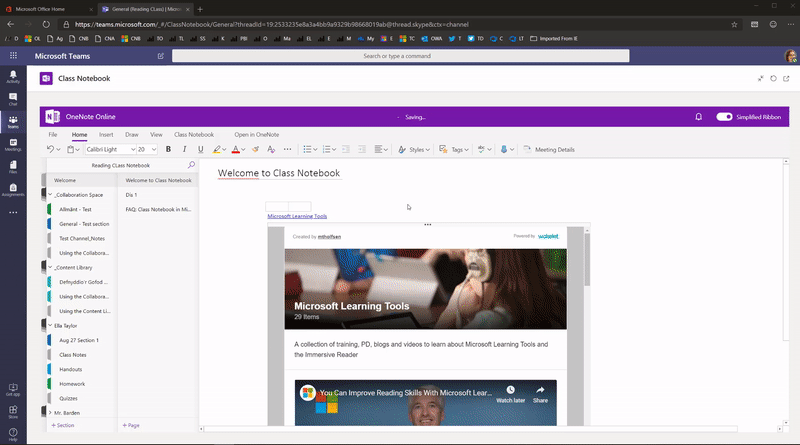The height and width of the screenshot is (445, 800).
Task: Add a new page with + Page
Action: pos(131,425)
